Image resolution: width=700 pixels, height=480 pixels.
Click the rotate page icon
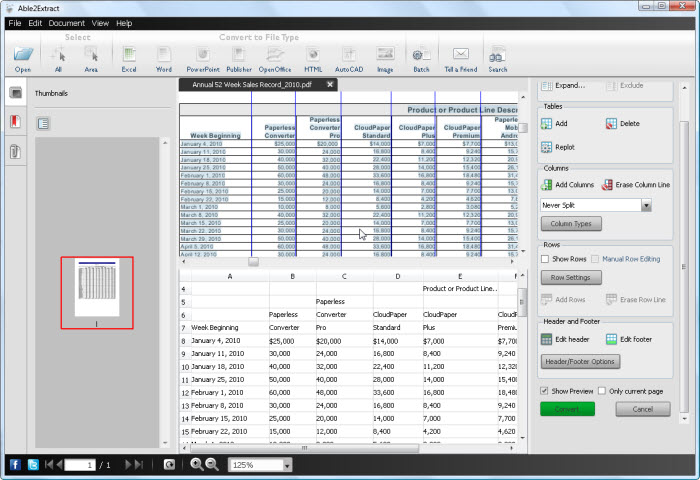point(169,465)
